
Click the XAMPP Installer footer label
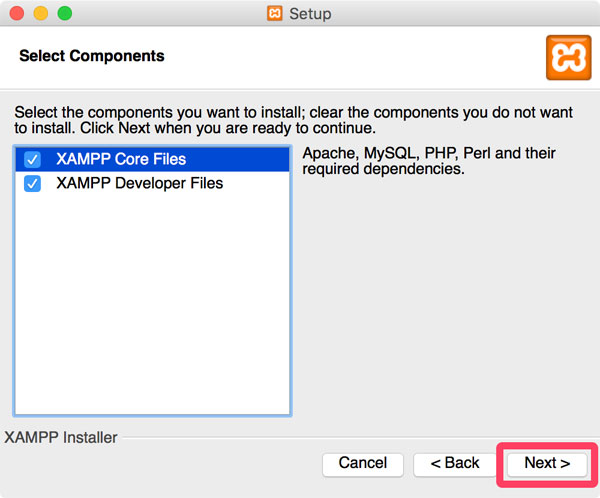click(60, 437)
